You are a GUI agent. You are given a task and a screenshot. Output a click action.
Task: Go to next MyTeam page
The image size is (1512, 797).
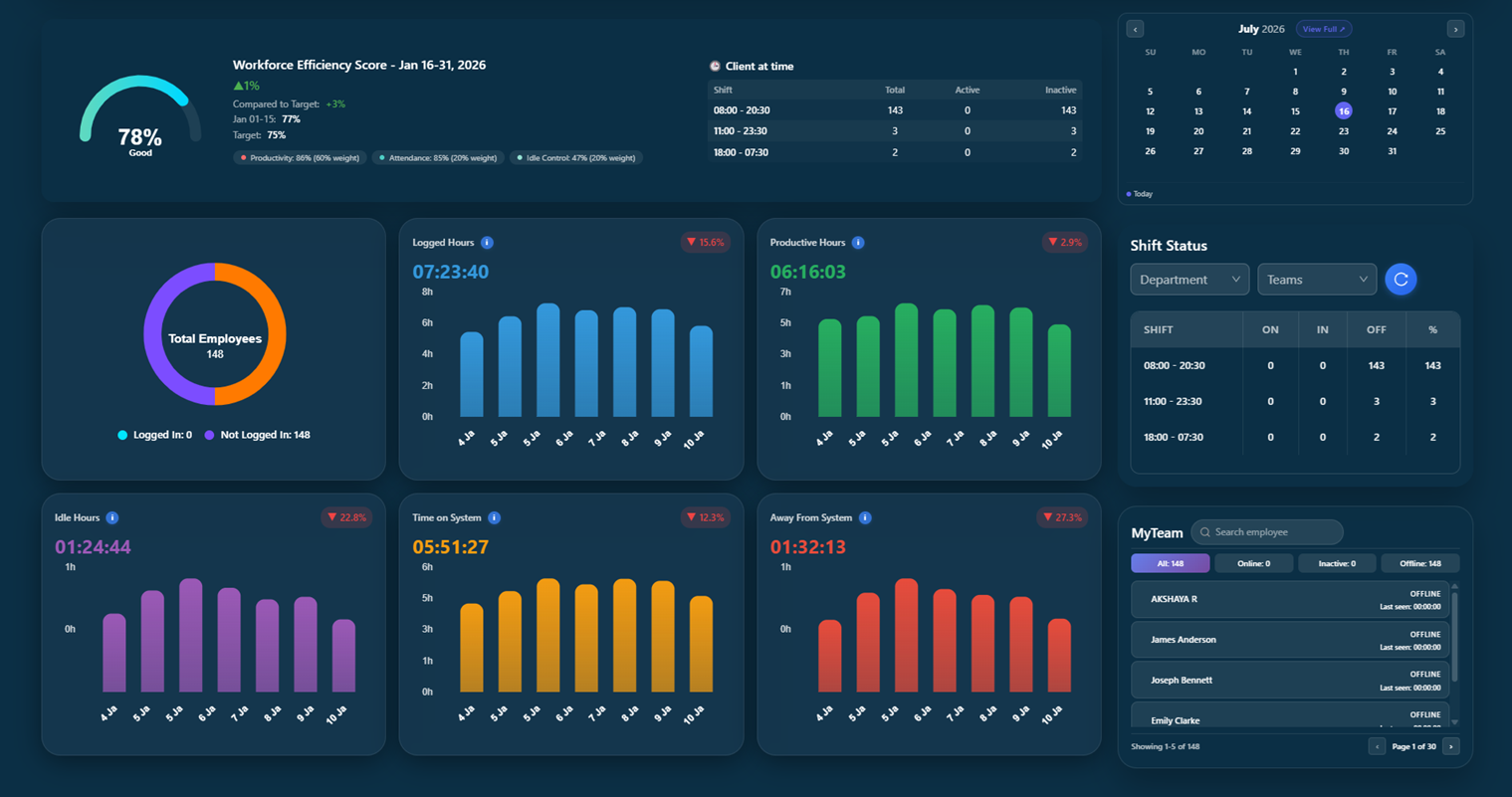1451,746
